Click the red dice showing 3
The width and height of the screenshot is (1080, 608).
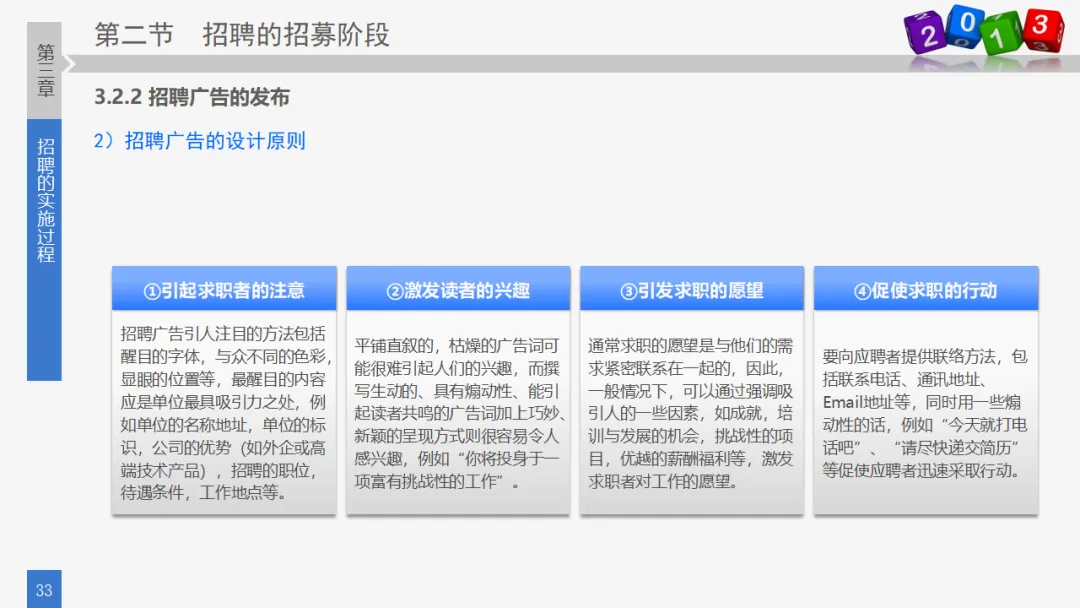[1043, 29]
